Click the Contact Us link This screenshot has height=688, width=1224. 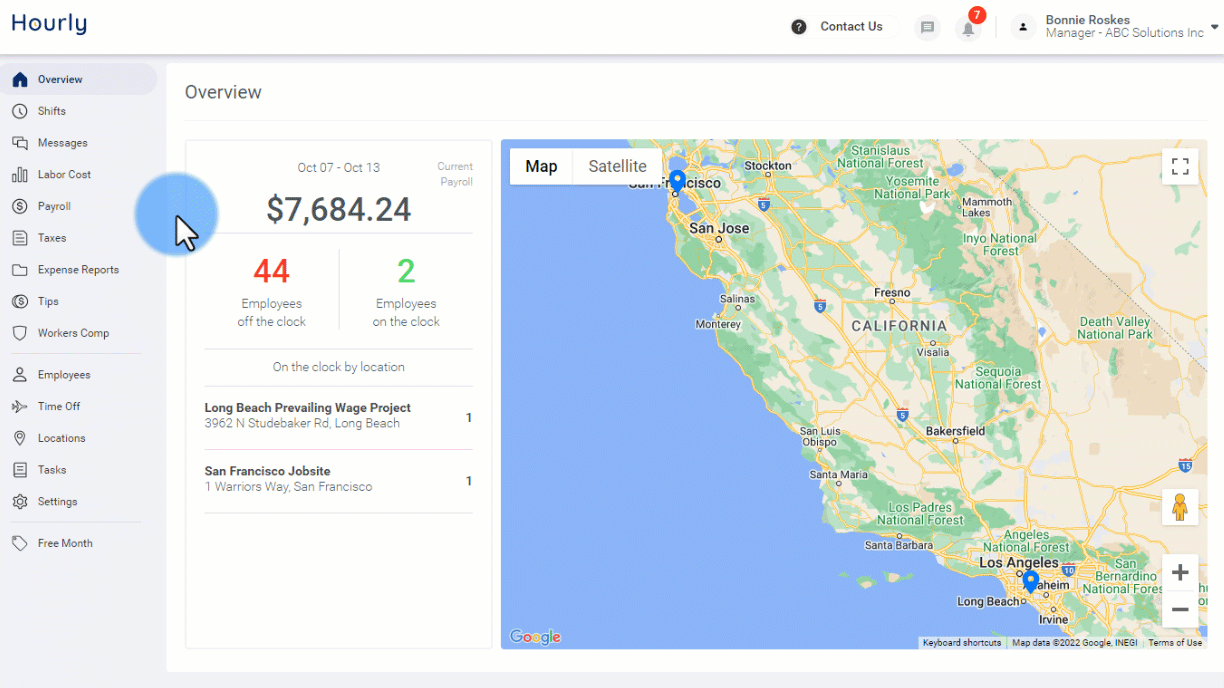click(851, 27)
